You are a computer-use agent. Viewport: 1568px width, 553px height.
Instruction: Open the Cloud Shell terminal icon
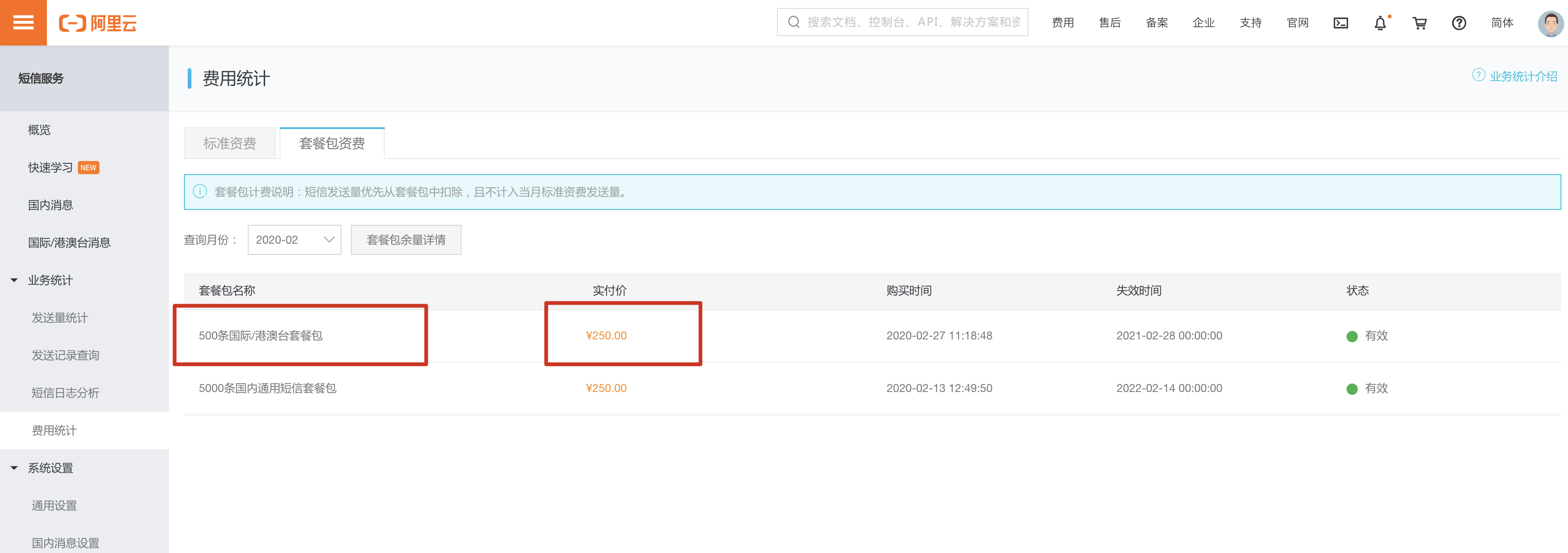click(x=1340, y=23)
